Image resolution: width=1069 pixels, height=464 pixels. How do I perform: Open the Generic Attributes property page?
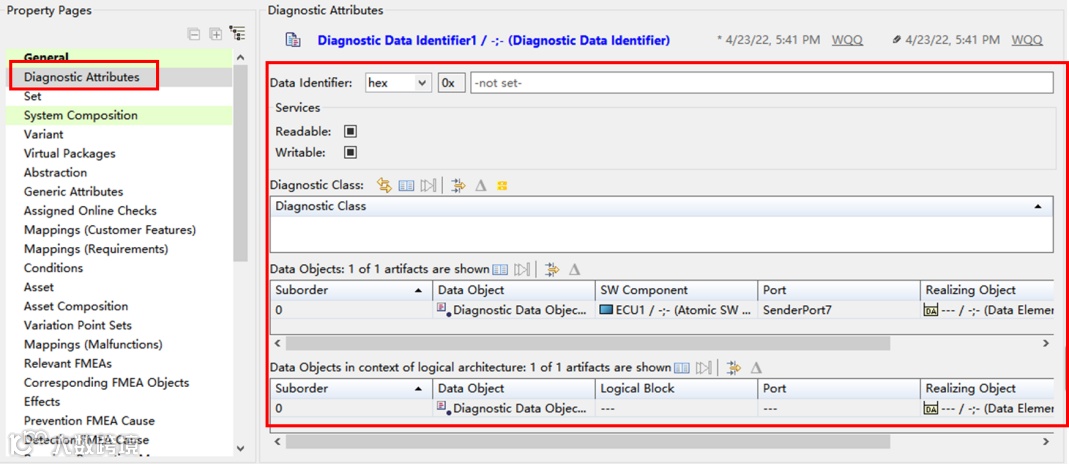click(x=73, y=191)
